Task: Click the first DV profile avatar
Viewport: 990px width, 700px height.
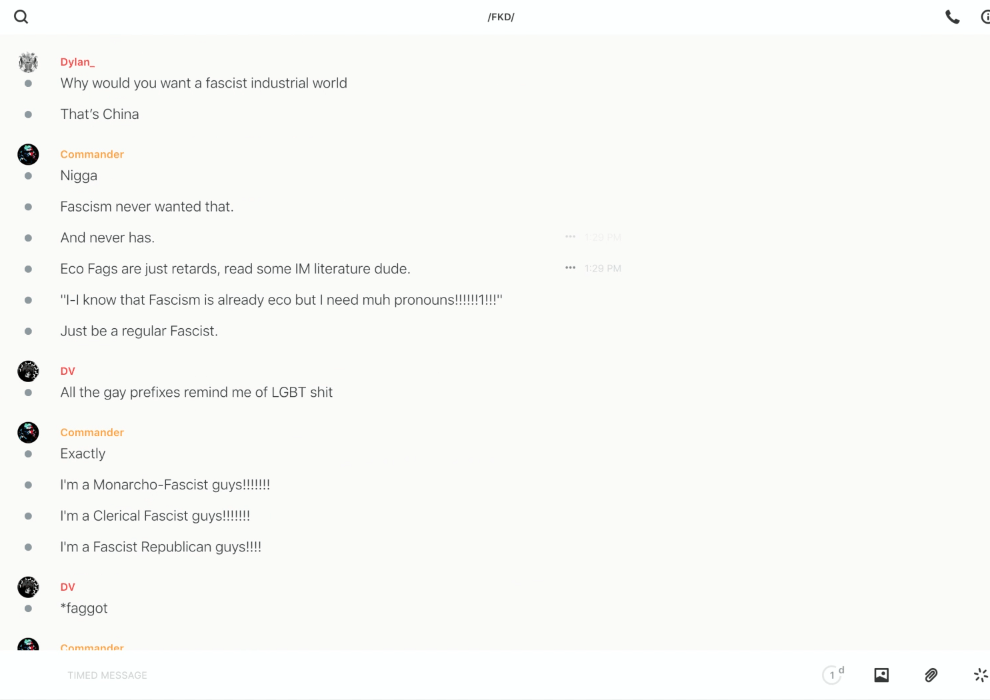Action: 28,371
